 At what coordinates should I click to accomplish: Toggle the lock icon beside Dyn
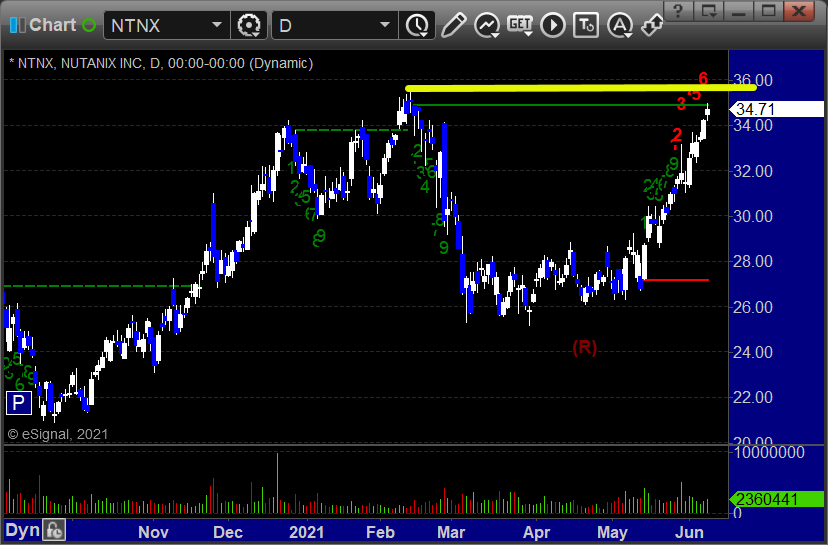54,530
